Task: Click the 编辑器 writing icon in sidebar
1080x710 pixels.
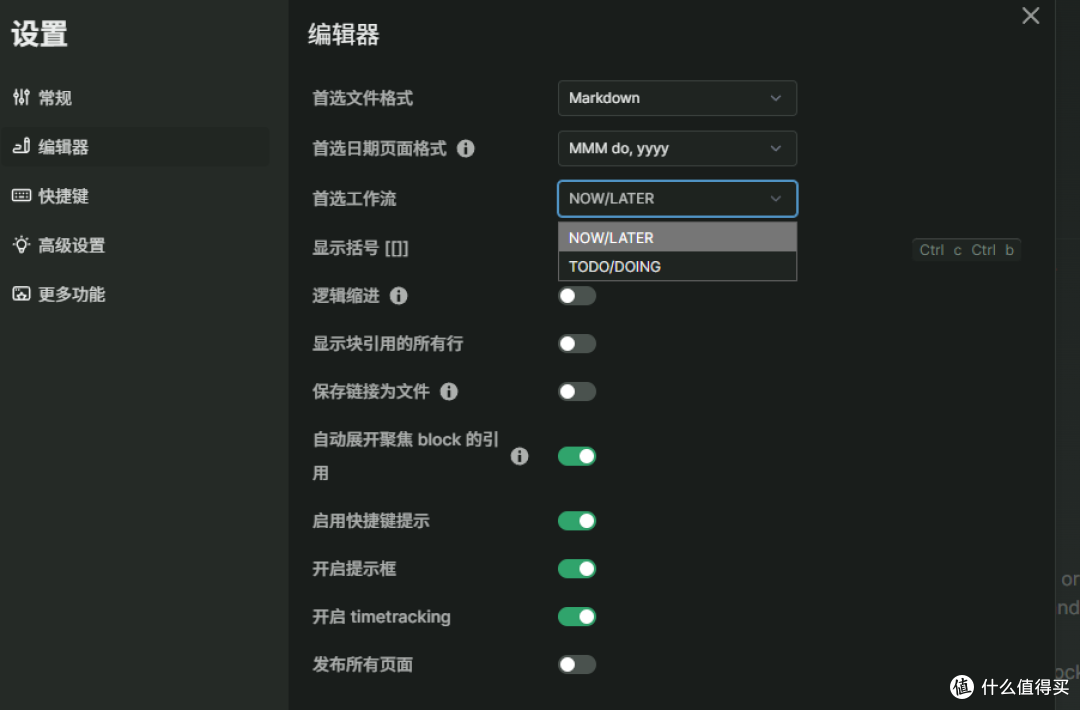Action: (x=21, y=146)
